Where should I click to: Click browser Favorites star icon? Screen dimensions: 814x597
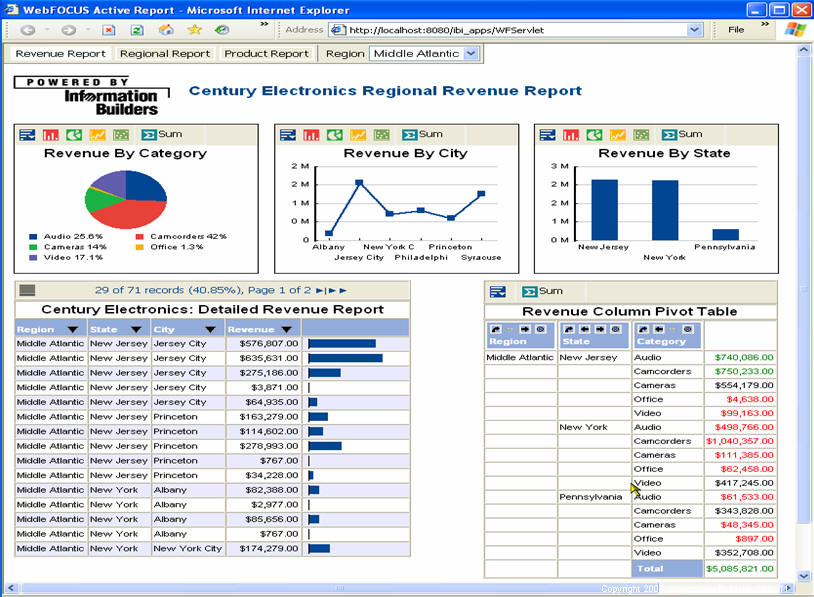click(x=194, y=30)
